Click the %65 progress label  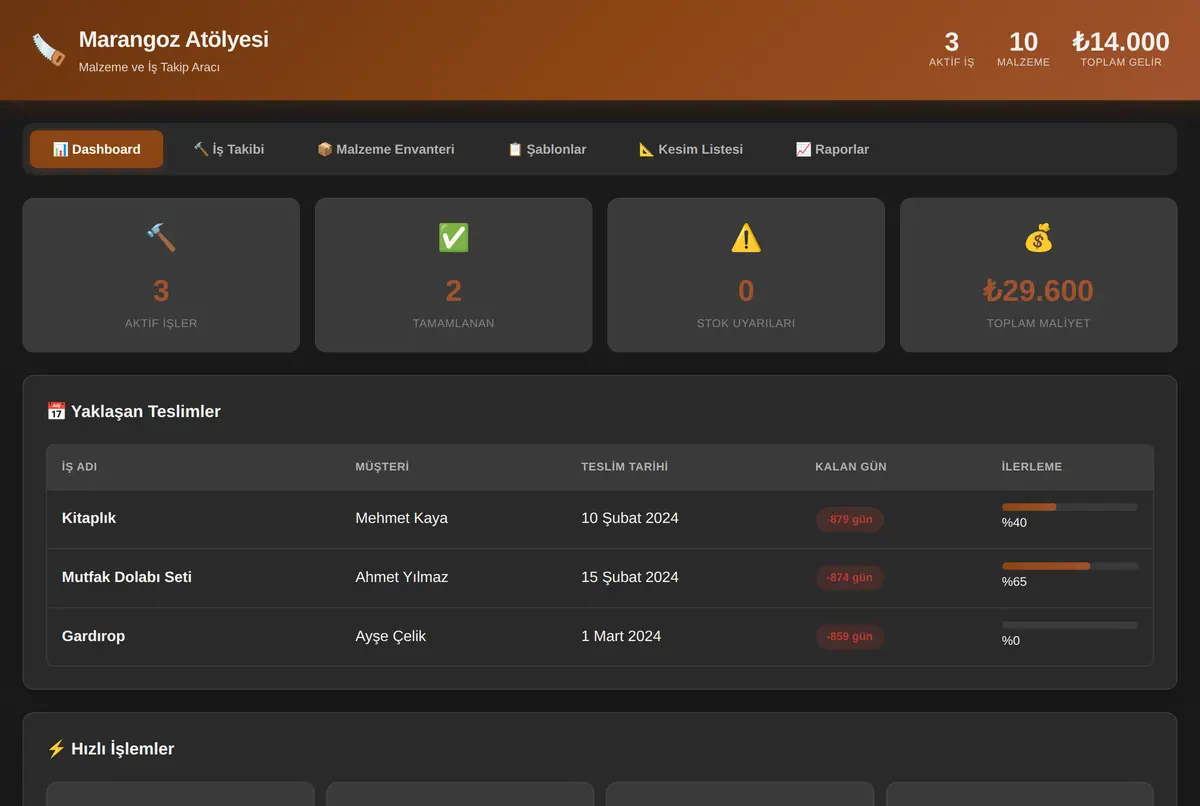(1014, 582)
